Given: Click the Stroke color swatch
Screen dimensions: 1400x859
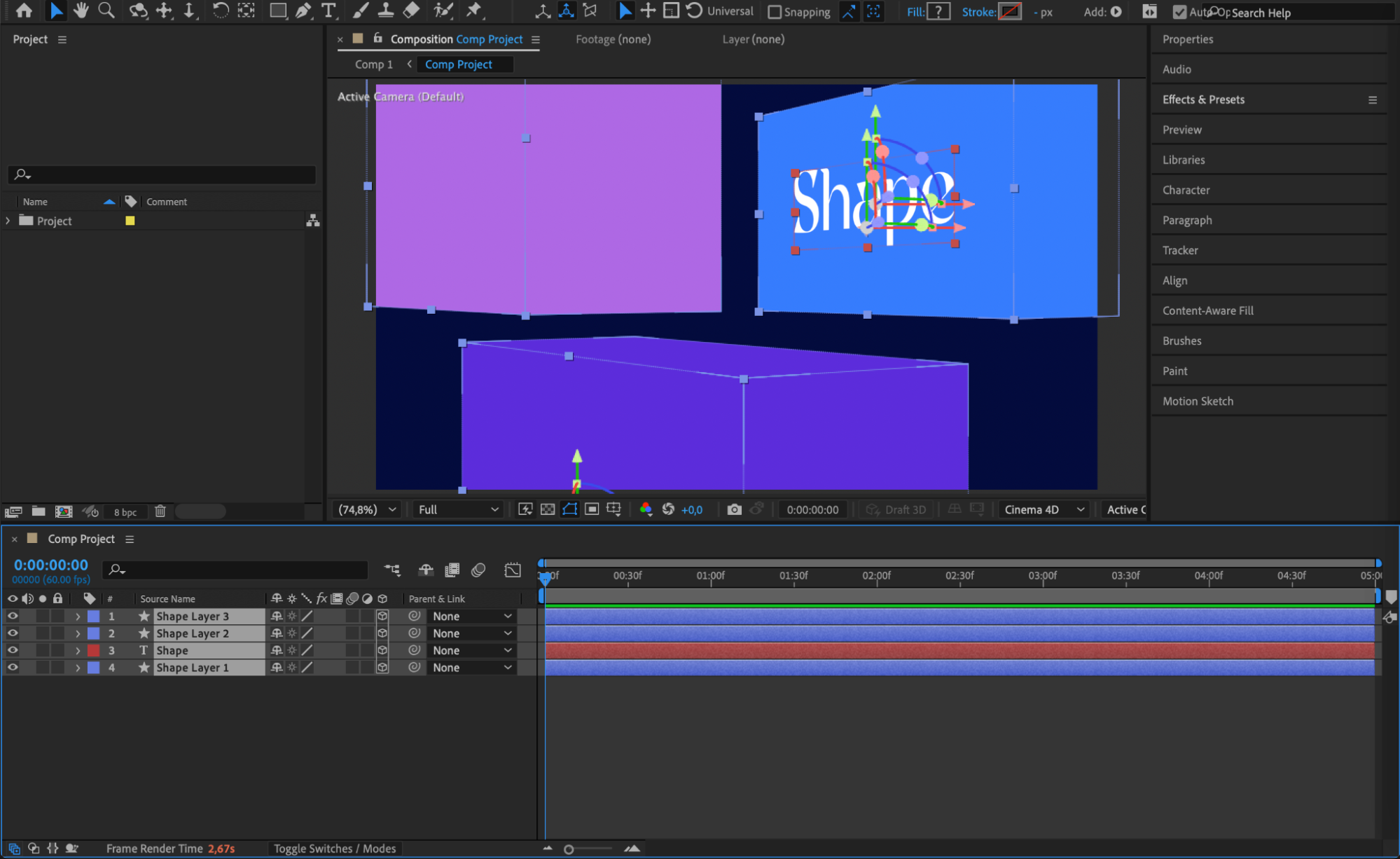Looking at the screenshot, I should coord(1009,12).
